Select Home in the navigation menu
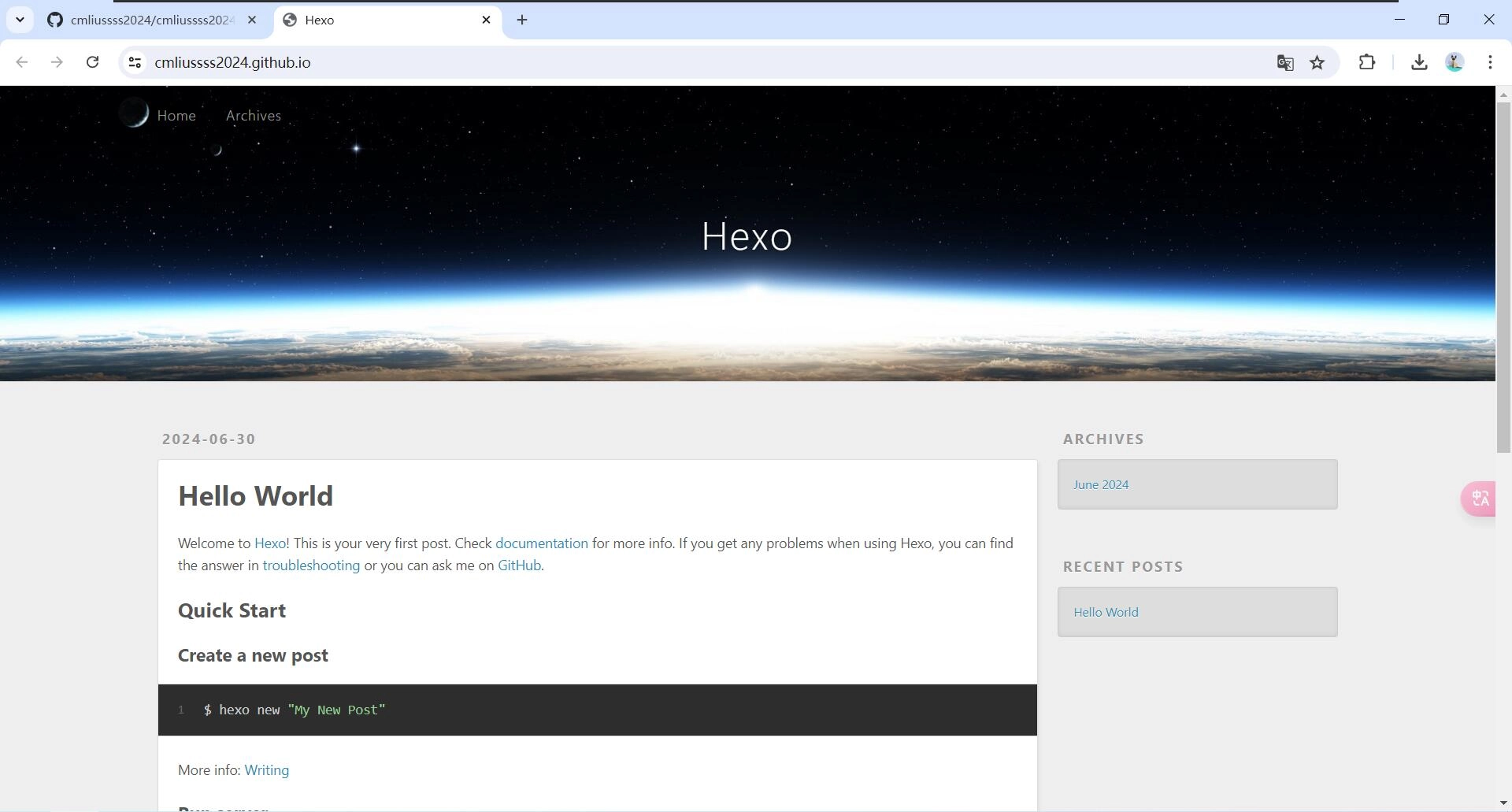The height and width of the screenshot is (812, 1512). click(x=176, y=115)
